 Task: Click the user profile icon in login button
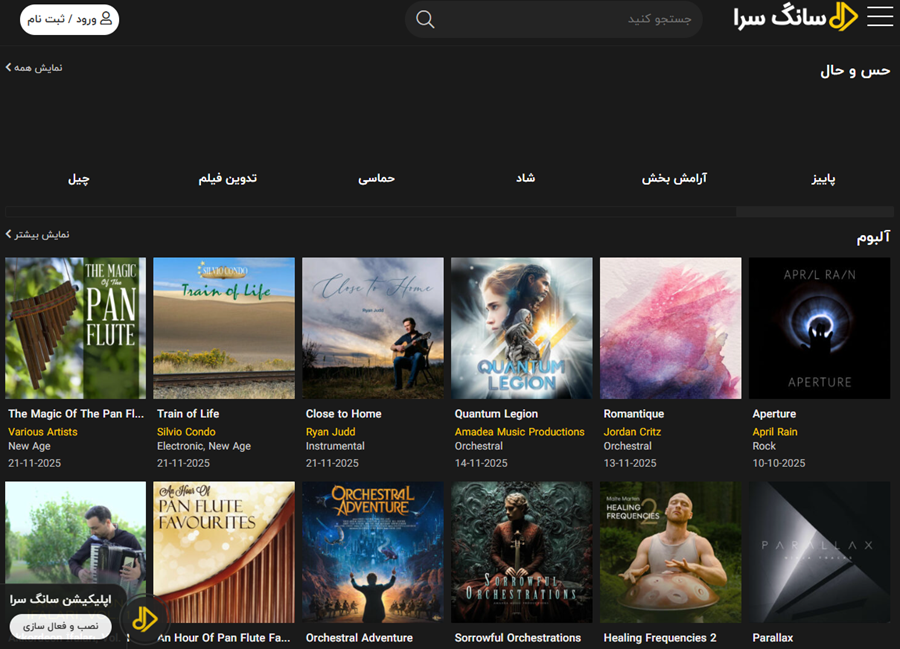coord(106,18)
